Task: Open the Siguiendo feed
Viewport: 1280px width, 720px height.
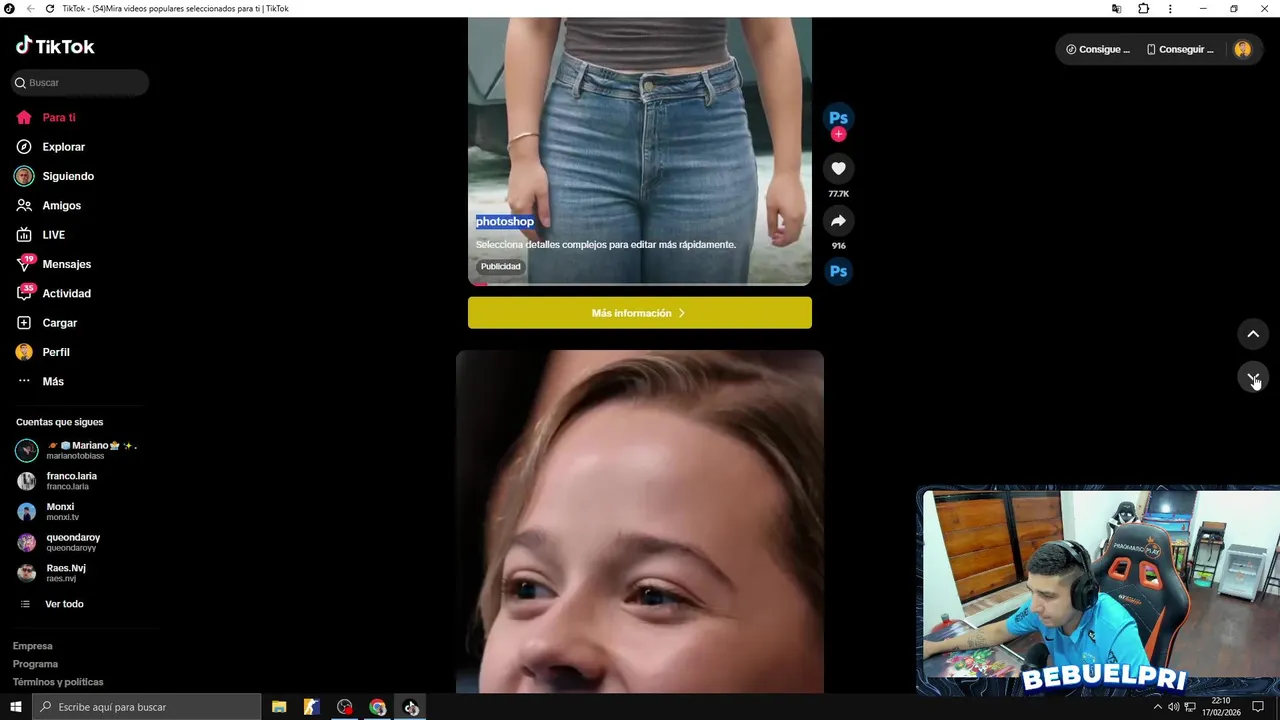Action: tap(68, 176)
